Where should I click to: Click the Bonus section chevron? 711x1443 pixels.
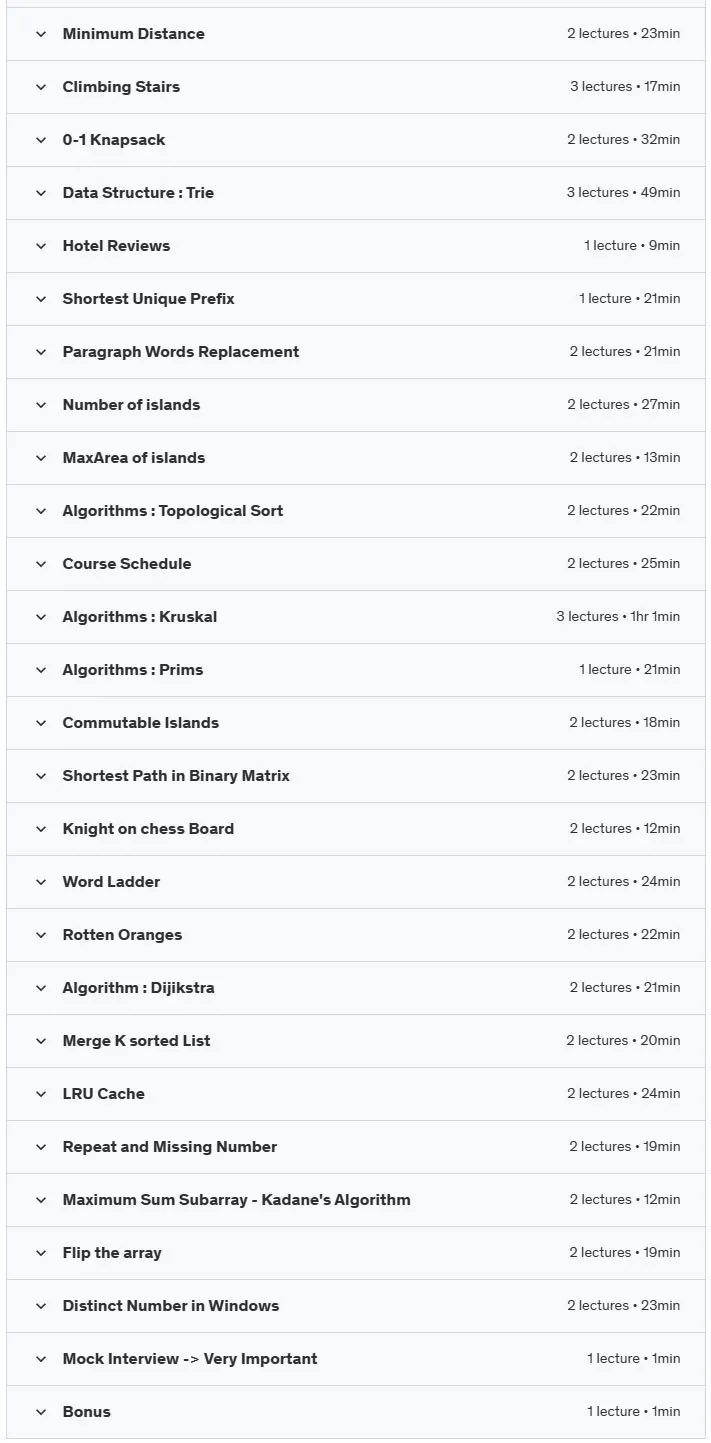click(41, 1412)
